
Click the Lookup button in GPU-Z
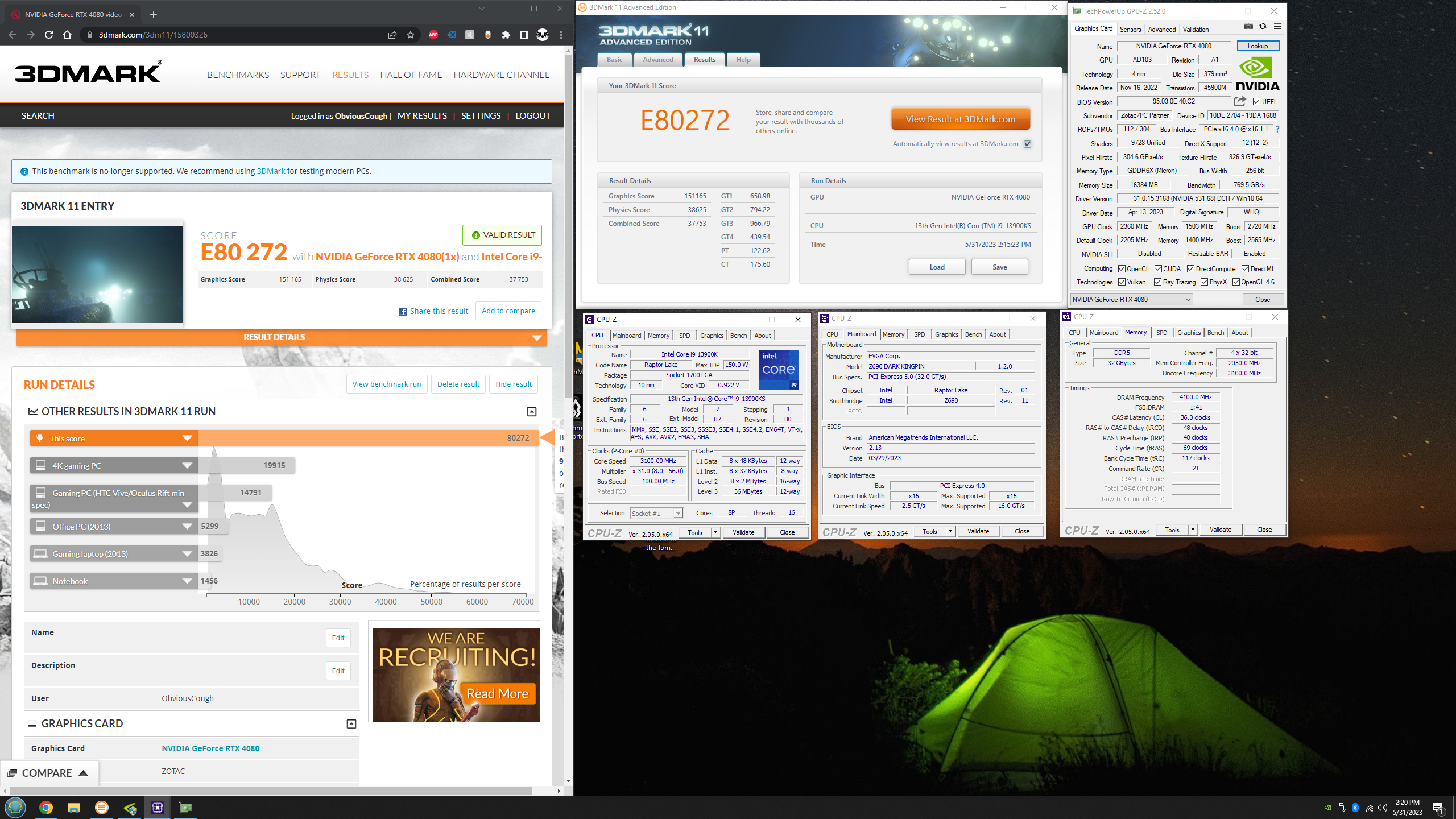click(1258, 46)
